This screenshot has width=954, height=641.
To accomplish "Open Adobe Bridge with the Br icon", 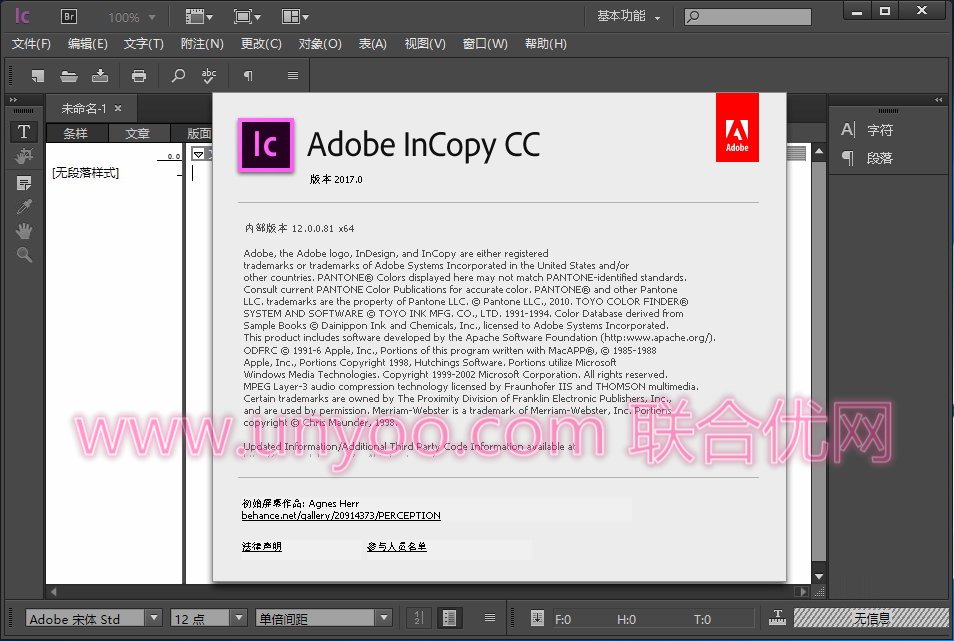I will point(69,17).
